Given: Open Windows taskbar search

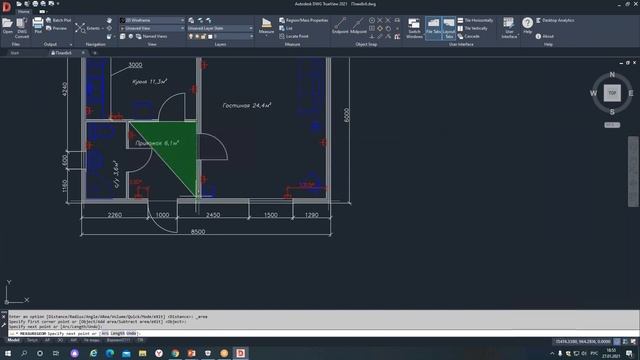Looking at the screenshot, I should pyautogui.click(x=24, y=353).
